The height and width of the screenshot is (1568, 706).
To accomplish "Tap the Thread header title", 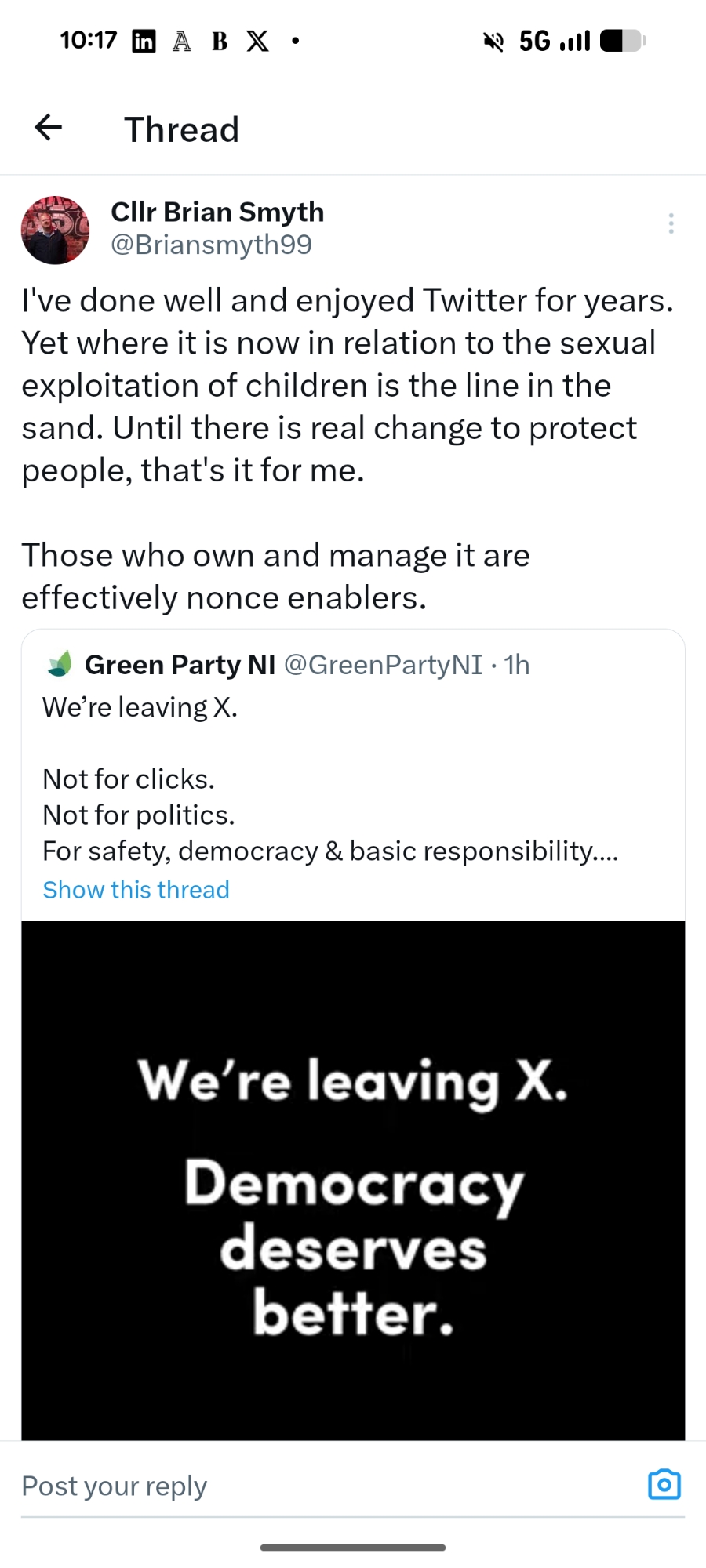I will (181, 129).
